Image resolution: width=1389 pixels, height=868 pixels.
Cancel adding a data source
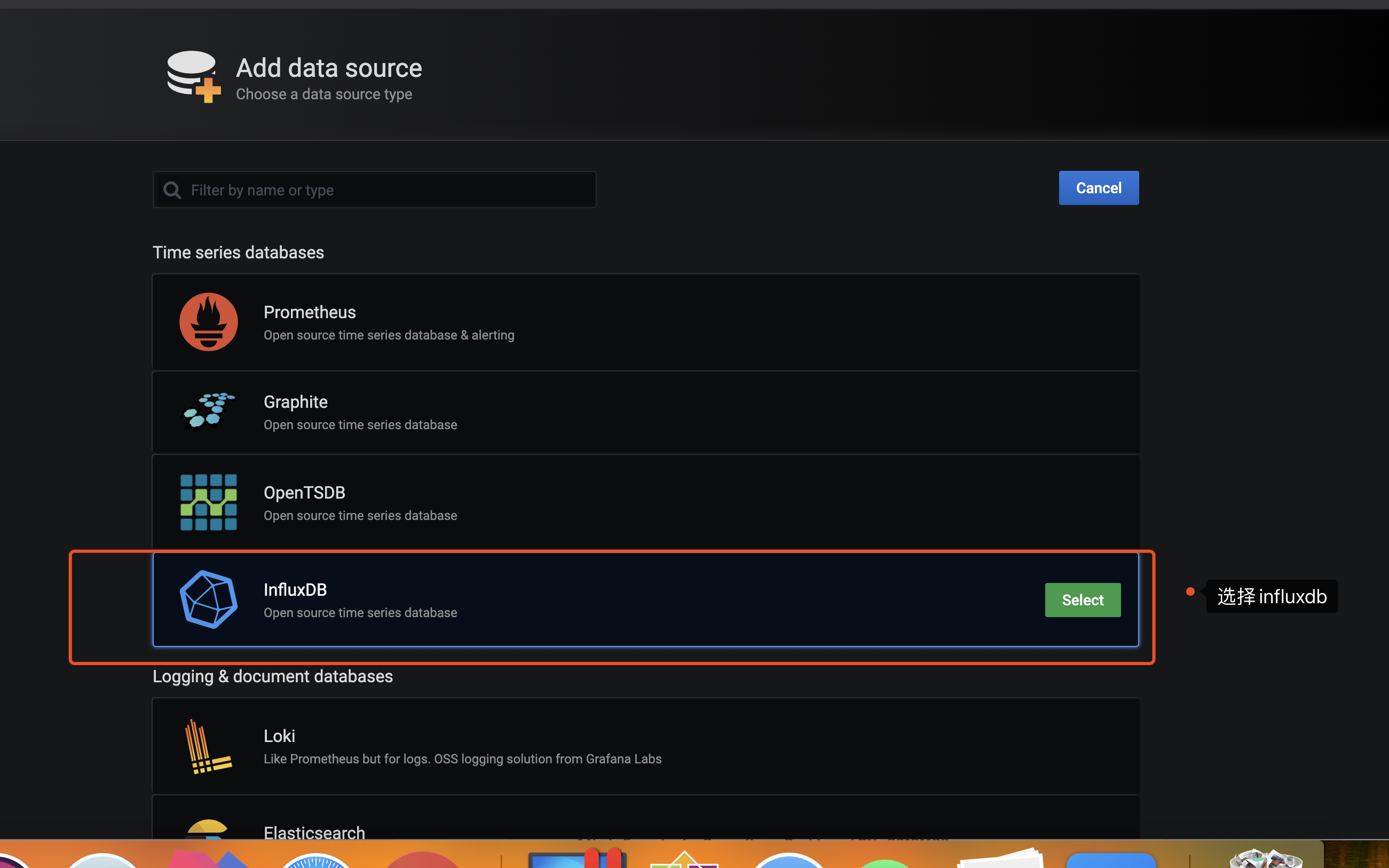click(x=1098, y=188)
